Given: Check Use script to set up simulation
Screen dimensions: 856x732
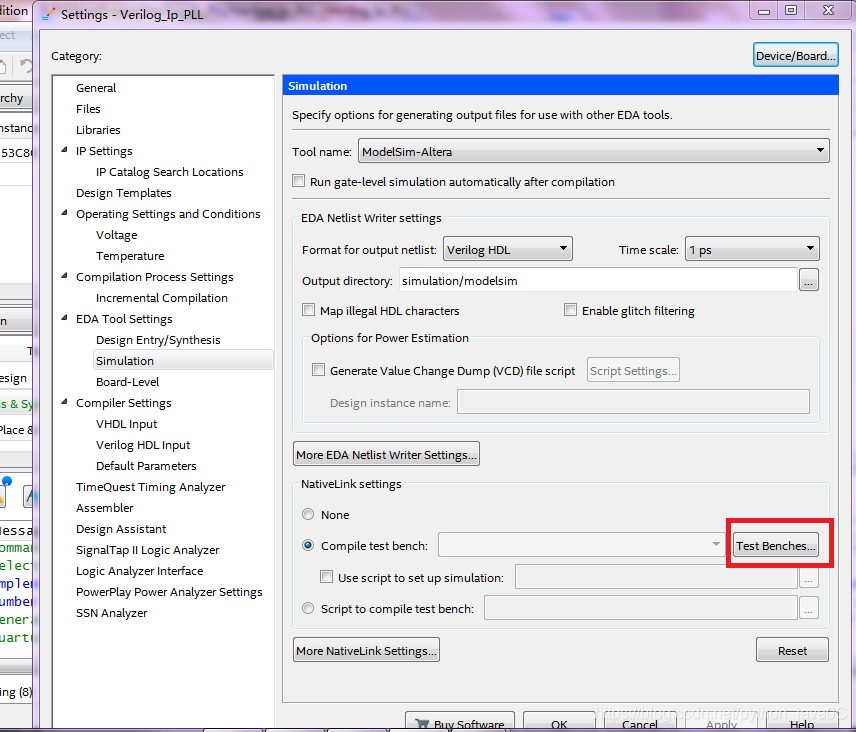Looking at the screenshot, I should coord(326,576).
